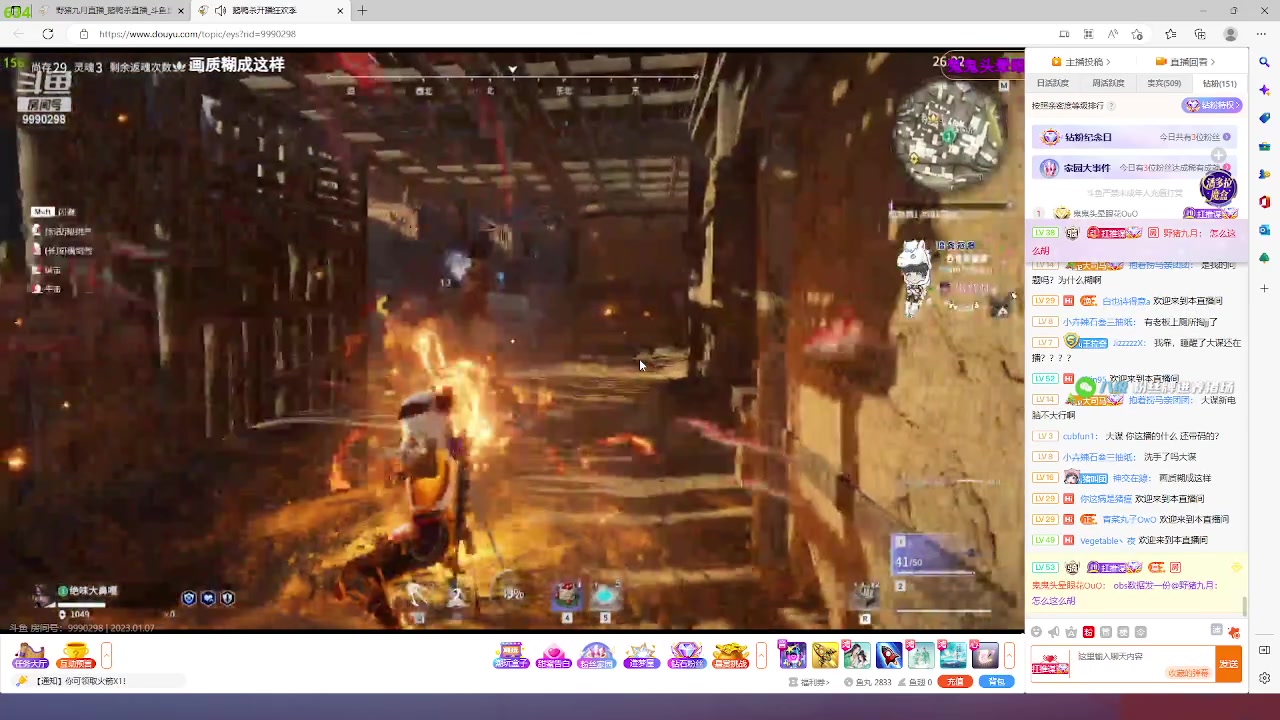Viewport: 1280px width, 720px height.
Task: Click the 钻粉特权 privilege button
Action: pos(1212,105)
